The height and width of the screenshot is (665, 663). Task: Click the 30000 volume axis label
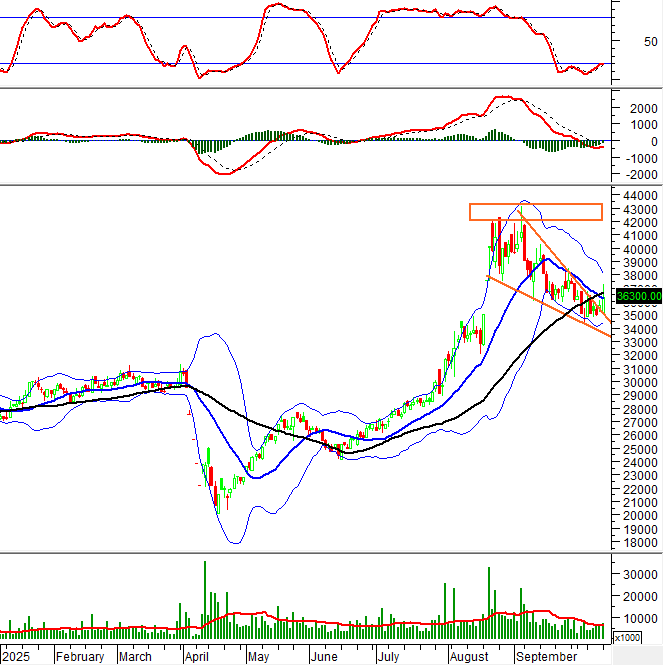pyautogui.click(x=636, y=574)
